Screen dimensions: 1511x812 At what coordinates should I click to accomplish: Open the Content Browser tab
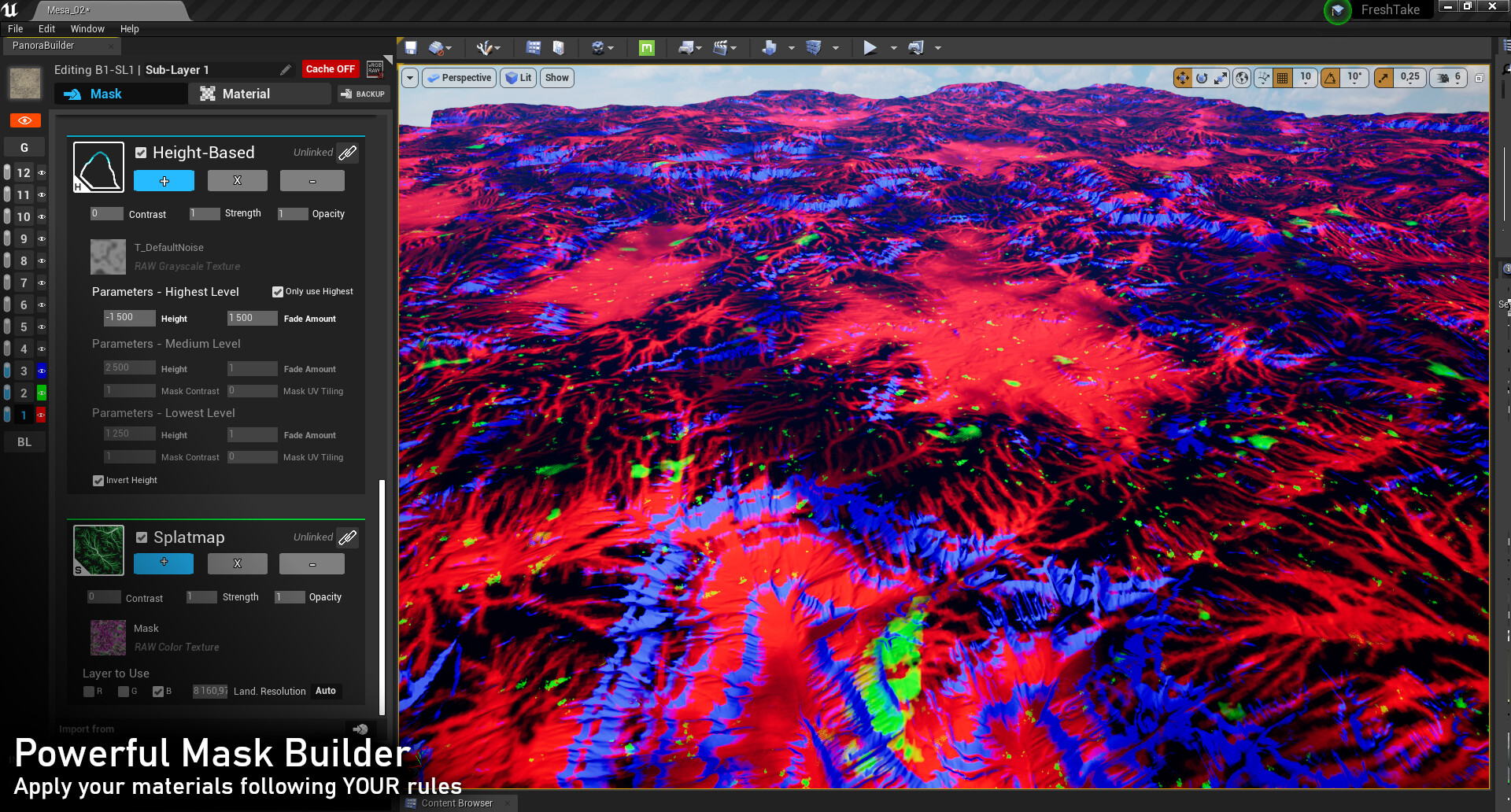coord(458,803)
